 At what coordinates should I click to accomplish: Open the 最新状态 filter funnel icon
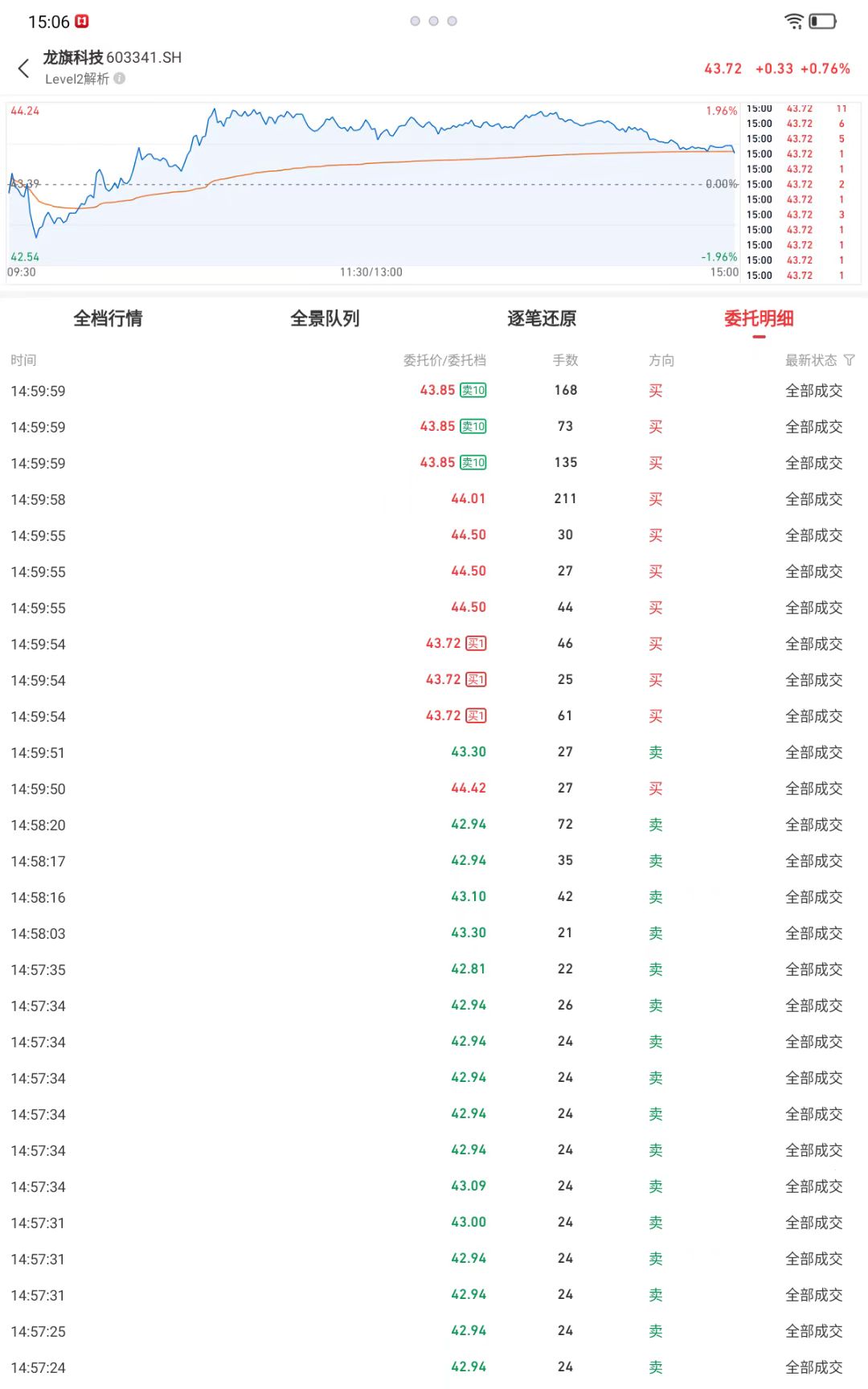(850, 360)
